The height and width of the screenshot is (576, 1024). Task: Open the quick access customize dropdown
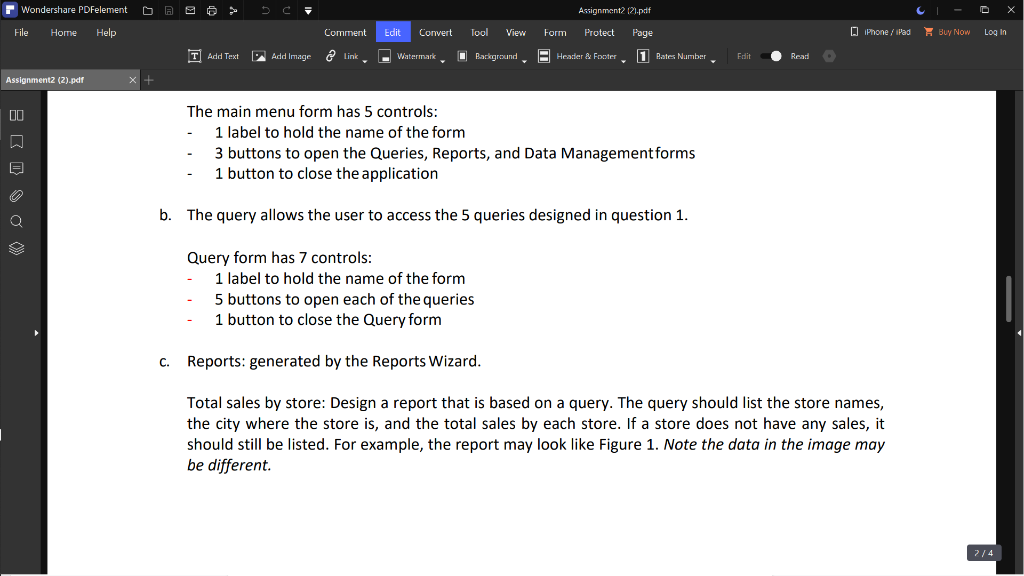tap(308, 10)
